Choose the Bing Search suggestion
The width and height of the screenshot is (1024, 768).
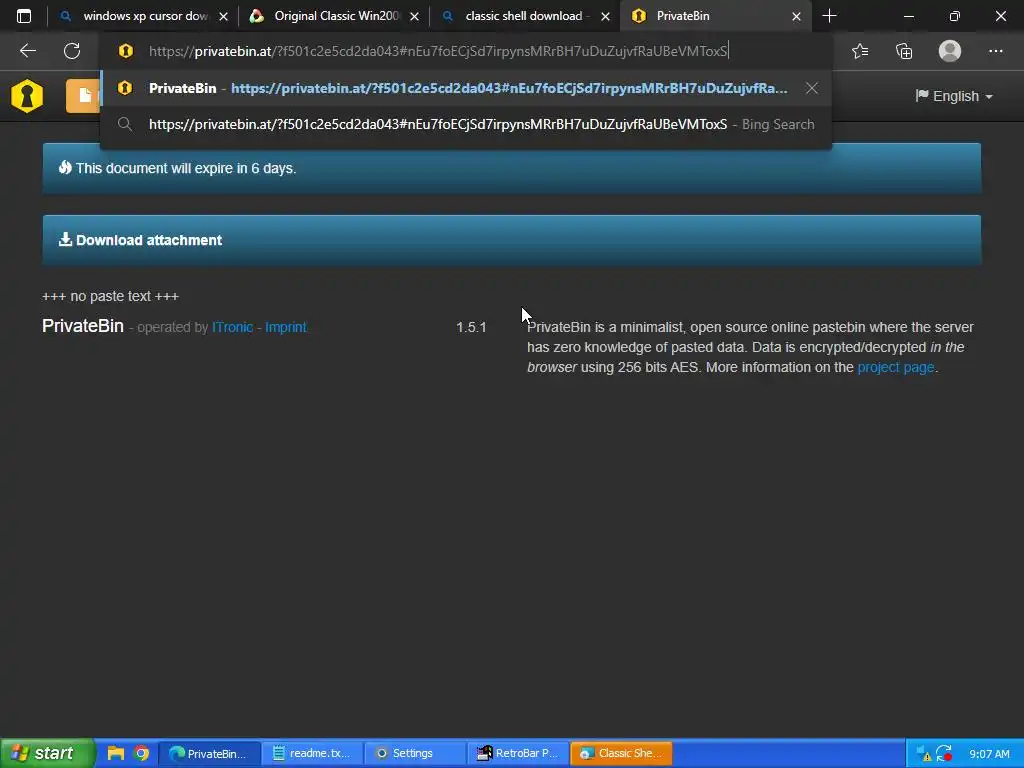(466, 124)
